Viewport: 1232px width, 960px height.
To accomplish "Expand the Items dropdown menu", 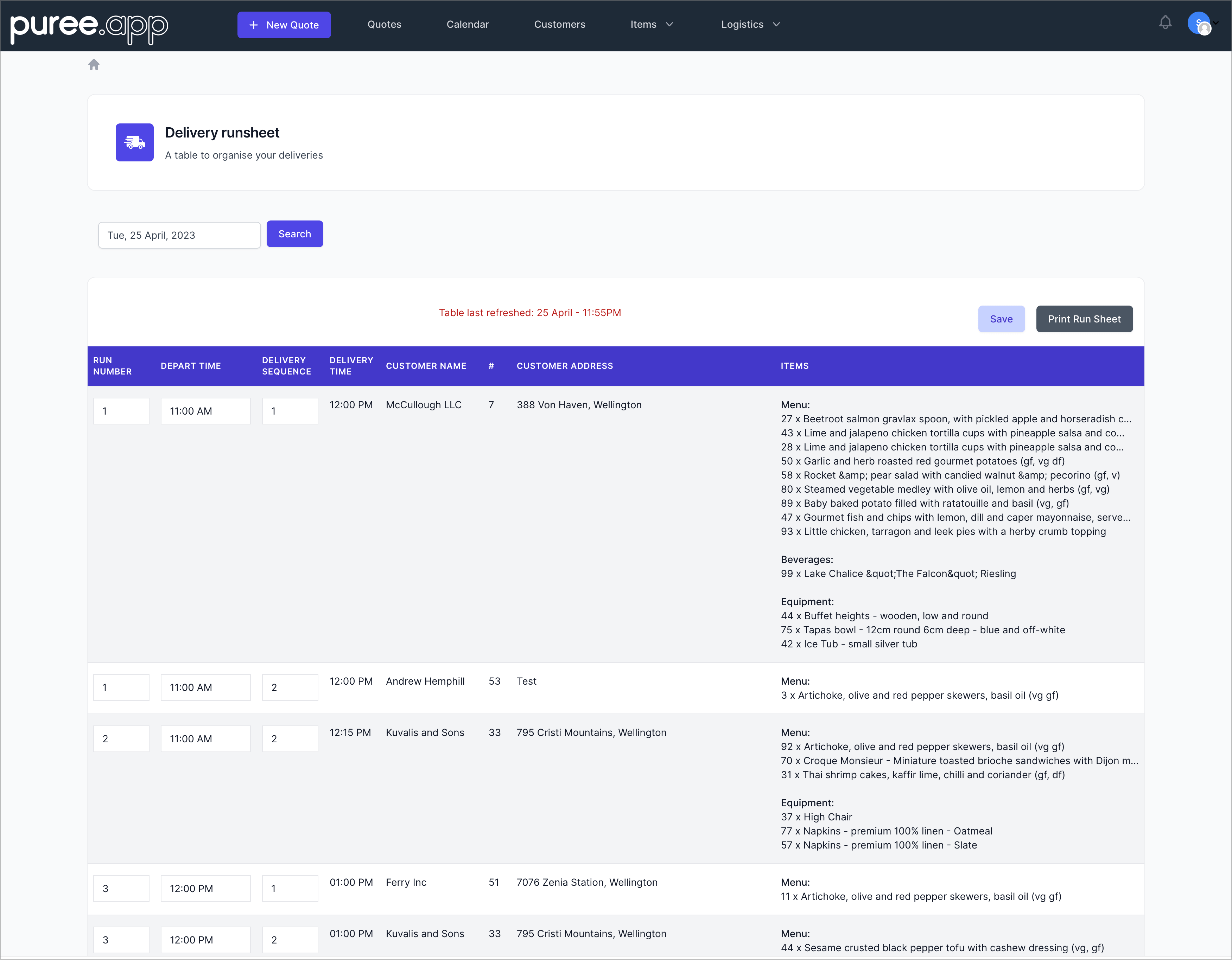I will tap(652, 24).
